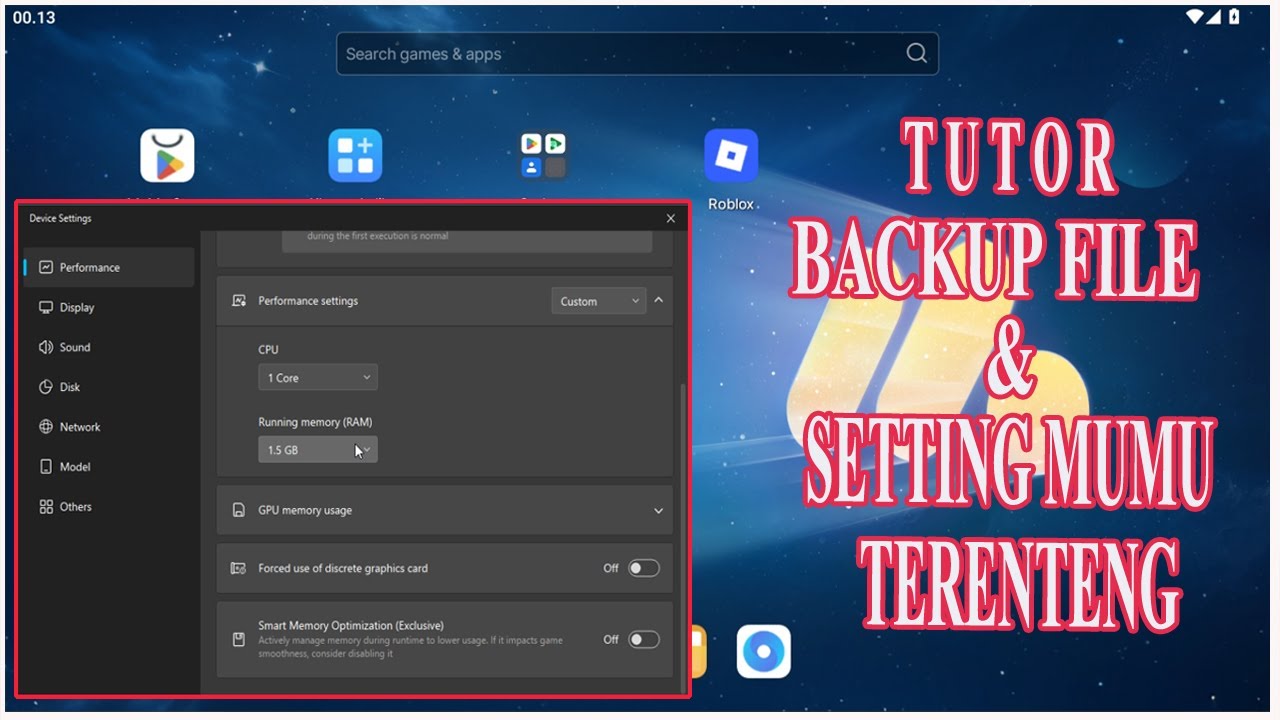Expand the GPU memory usage section
Screen dimensions: 1280x720
coord(658,510)
